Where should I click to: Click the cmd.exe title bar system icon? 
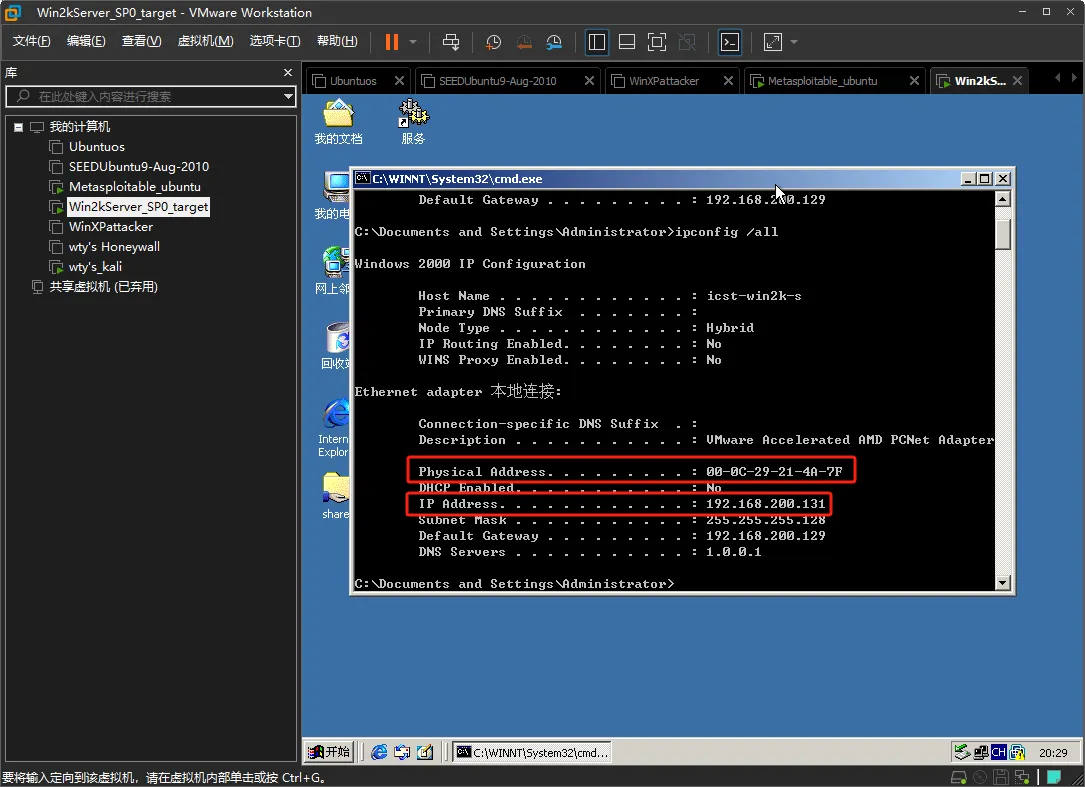[x=362, y=179]
